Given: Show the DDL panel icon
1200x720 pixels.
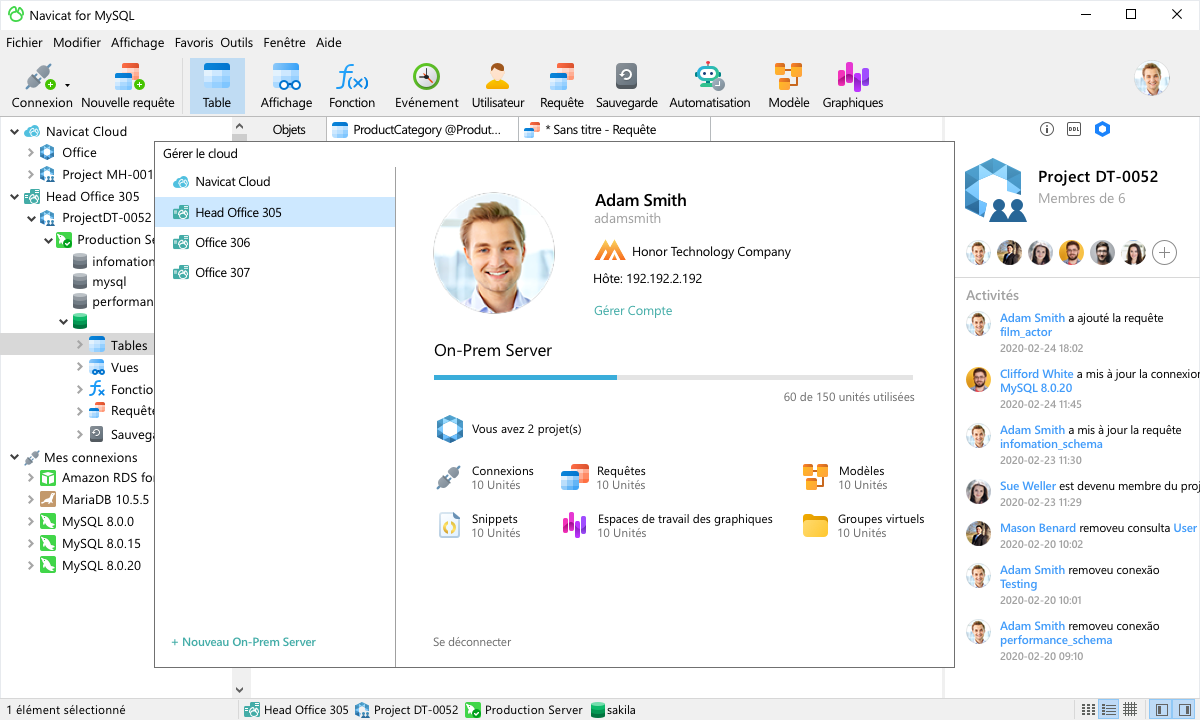Looking at the screenshot, I should point(1074,129).
